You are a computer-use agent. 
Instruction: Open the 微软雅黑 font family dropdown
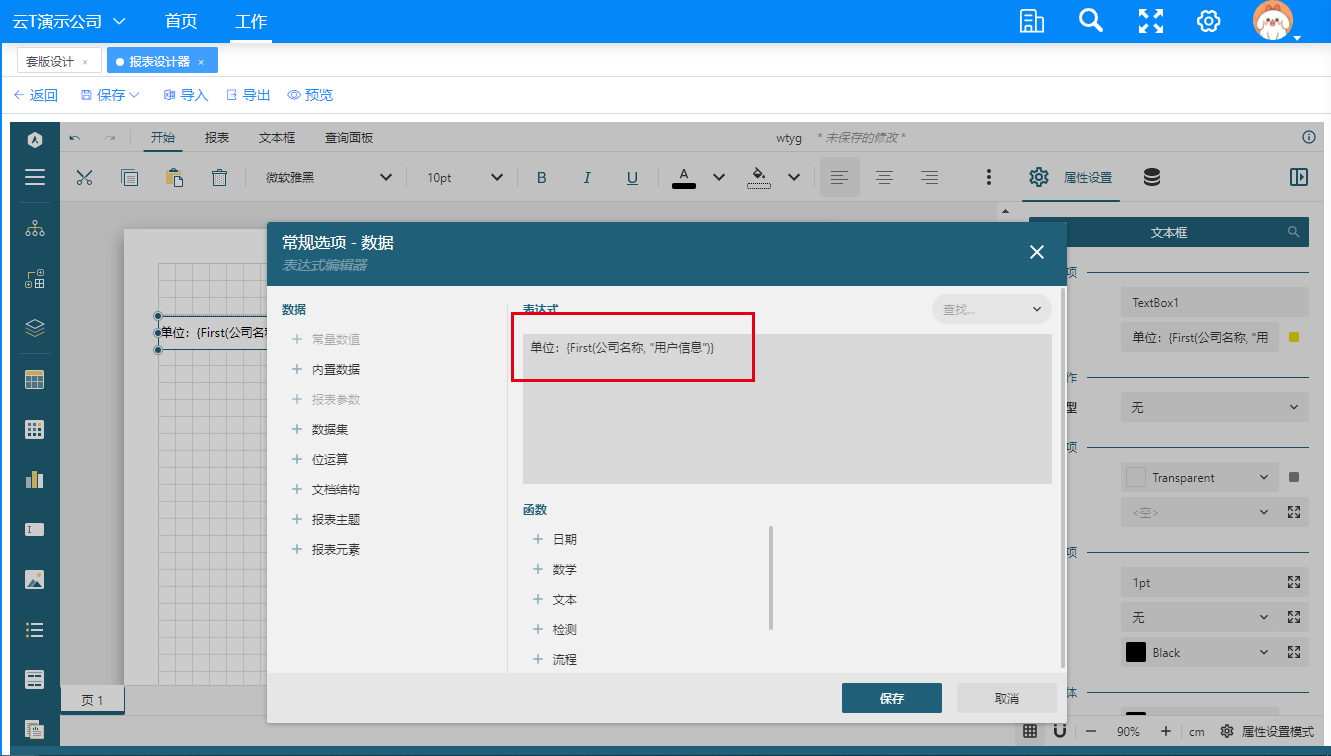[x=328, y=177]
